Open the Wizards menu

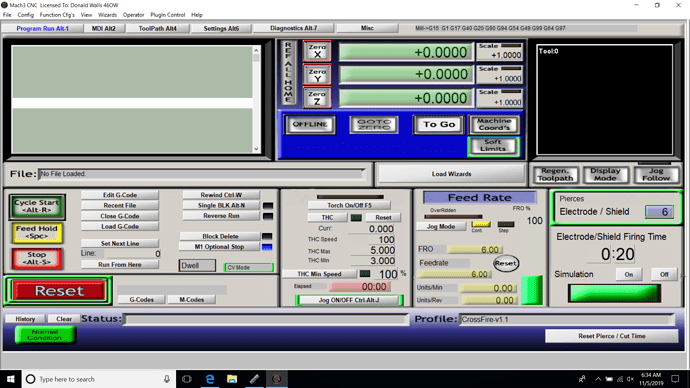point(107,15)
